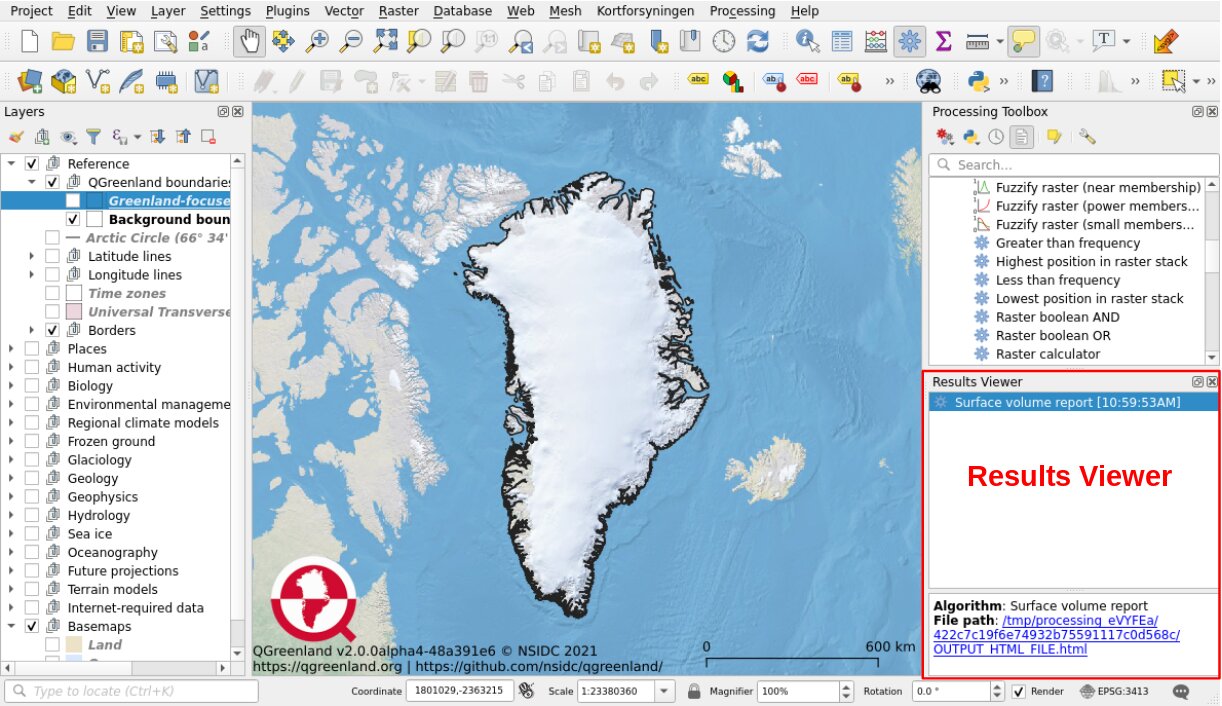This screenshot has width=1222, height=706.
Task: Toggle the Render checkbox in status bar
Action: coord(1019,691)
